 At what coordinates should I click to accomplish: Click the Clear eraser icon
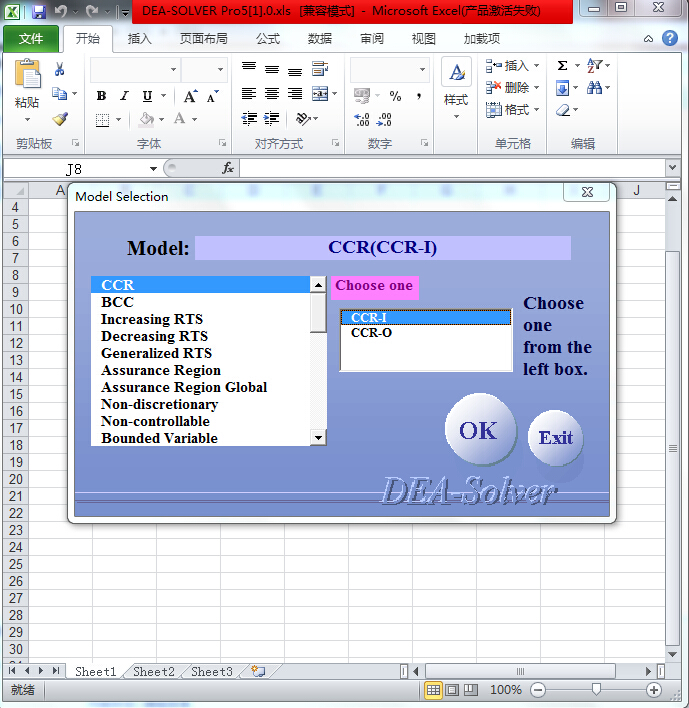[x=563, y=110]
